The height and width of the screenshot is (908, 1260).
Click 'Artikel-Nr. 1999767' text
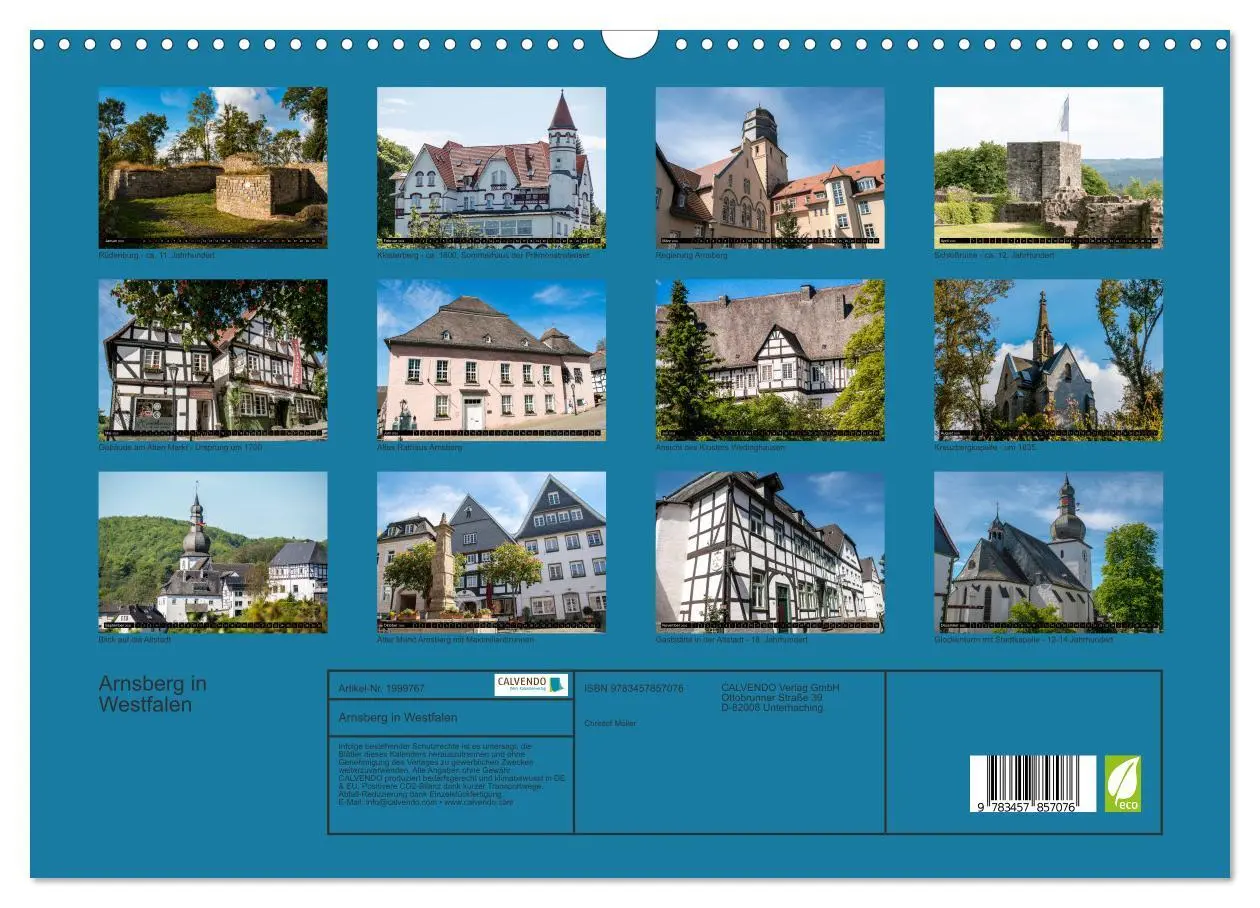(381, 689)
